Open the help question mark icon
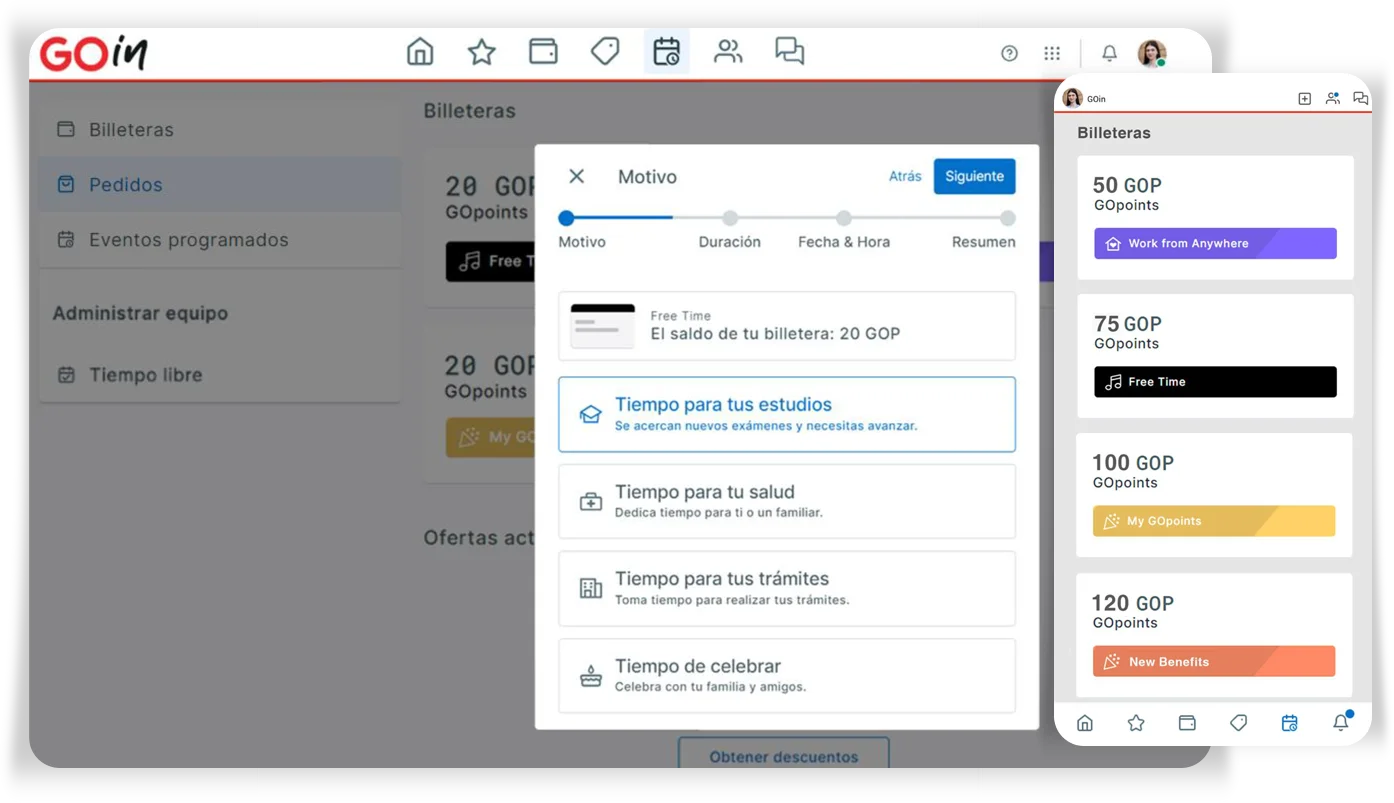 point(1009,53)
